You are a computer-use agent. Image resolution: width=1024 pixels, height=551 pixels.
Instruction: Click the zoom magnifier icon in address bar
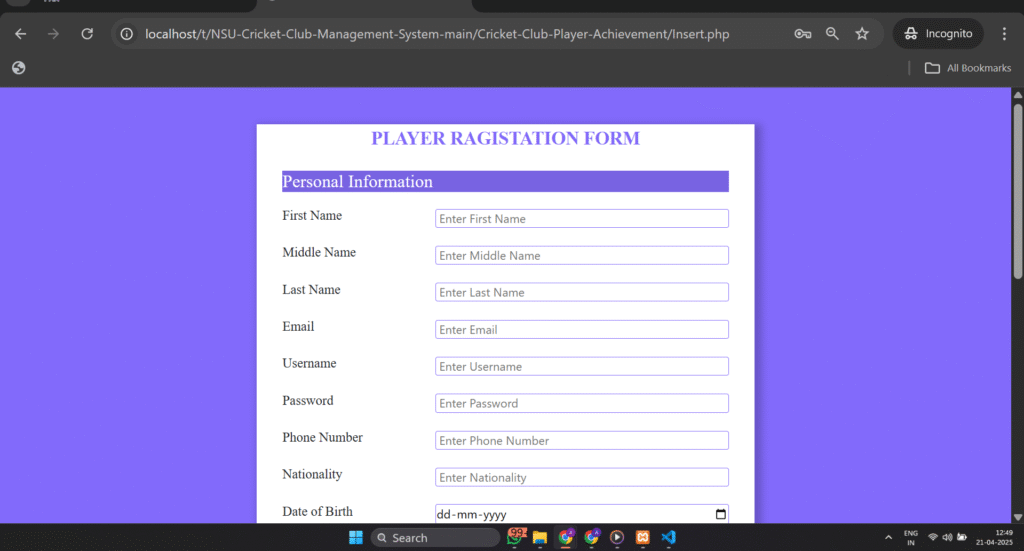click(x=832, y=34)
